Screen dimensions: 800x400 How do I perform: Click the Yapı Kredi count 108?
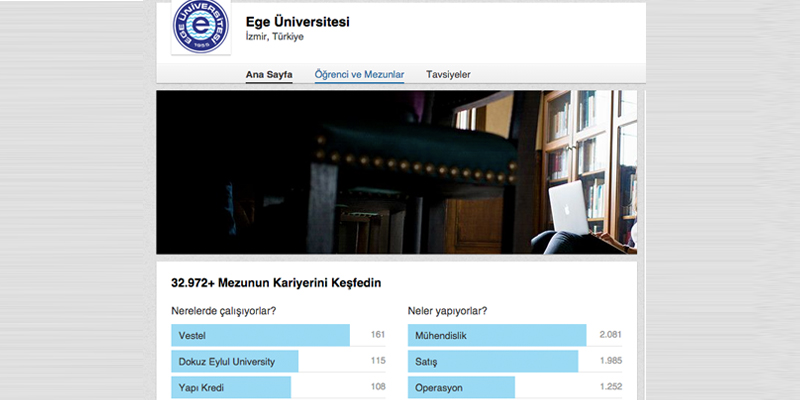378,387
